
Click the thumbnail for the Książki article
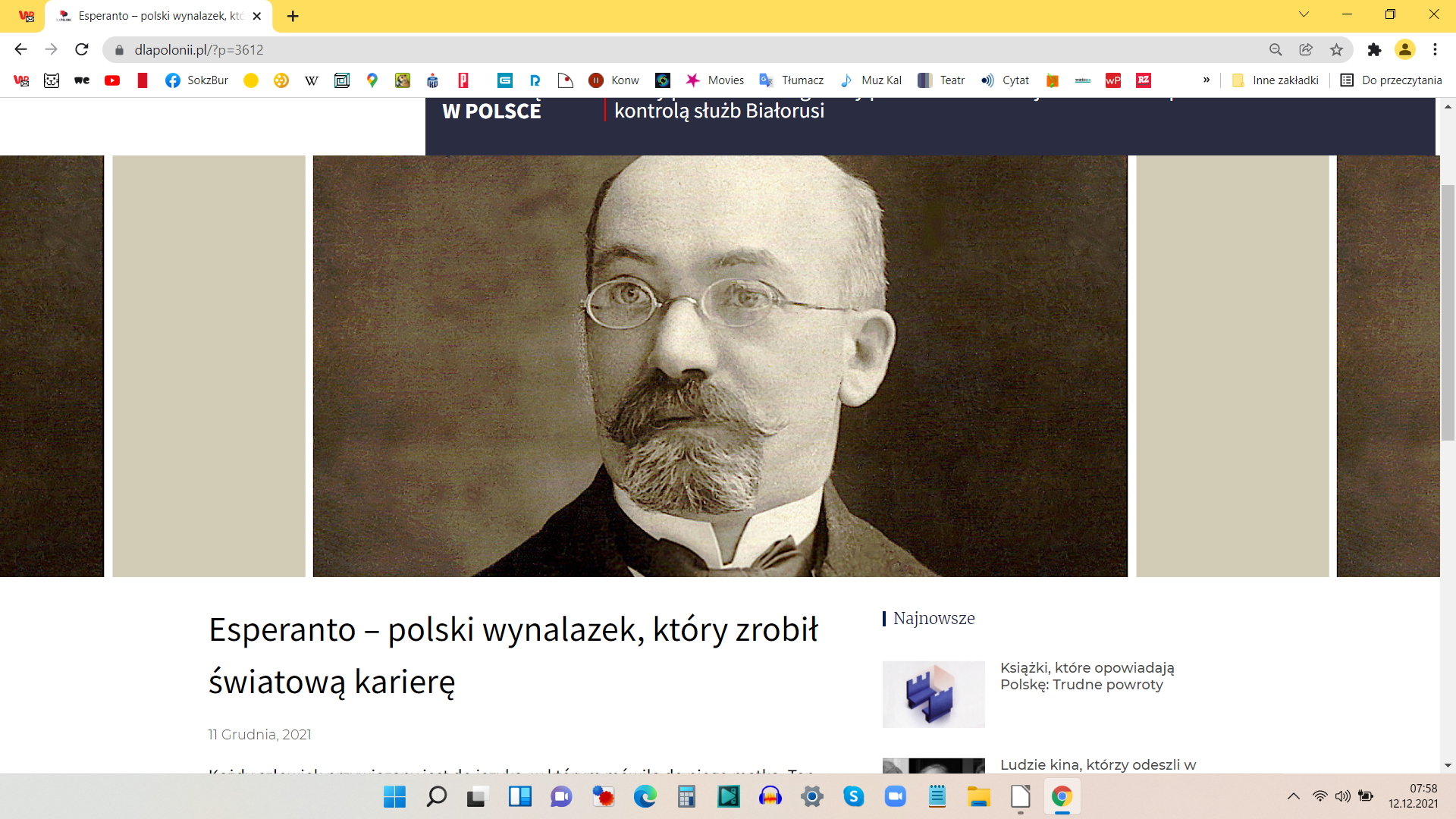[x=934, y=694]
